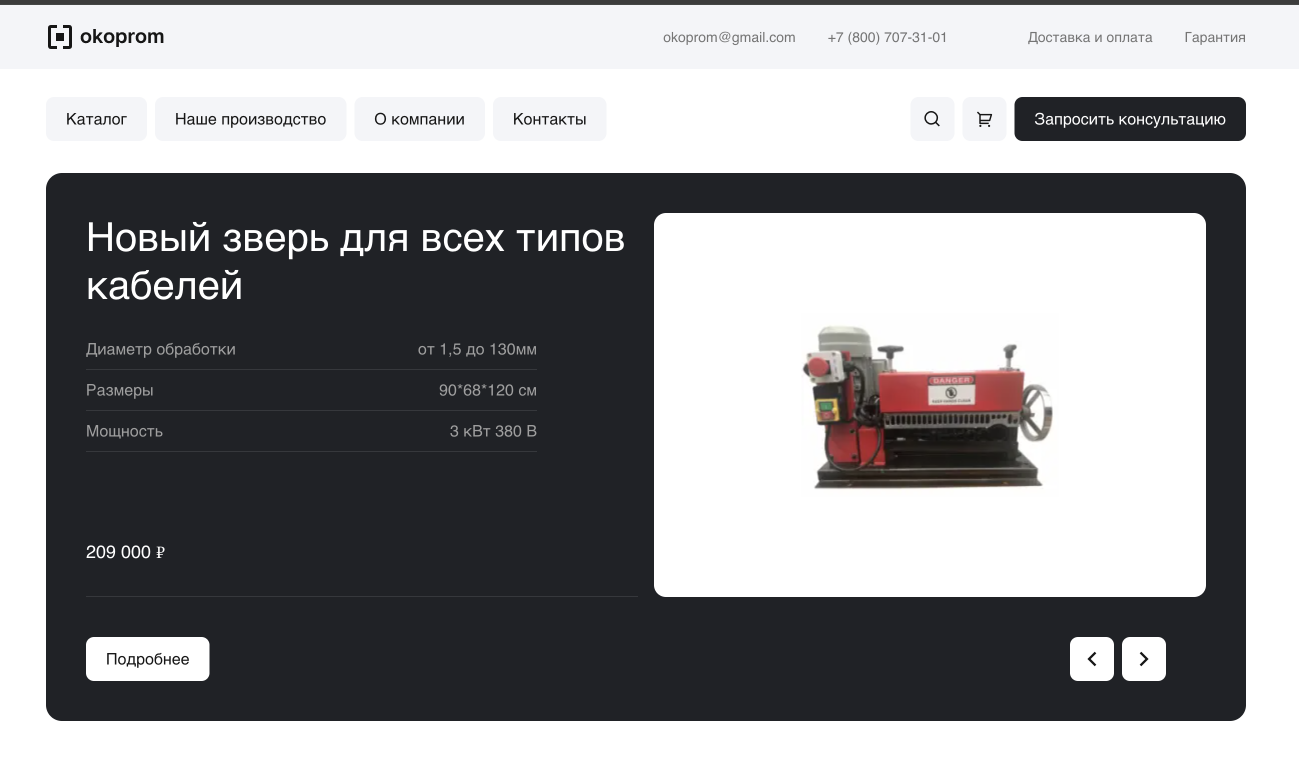Open the Каталог menu item
1299x778 pixels.
pos(96,119)
